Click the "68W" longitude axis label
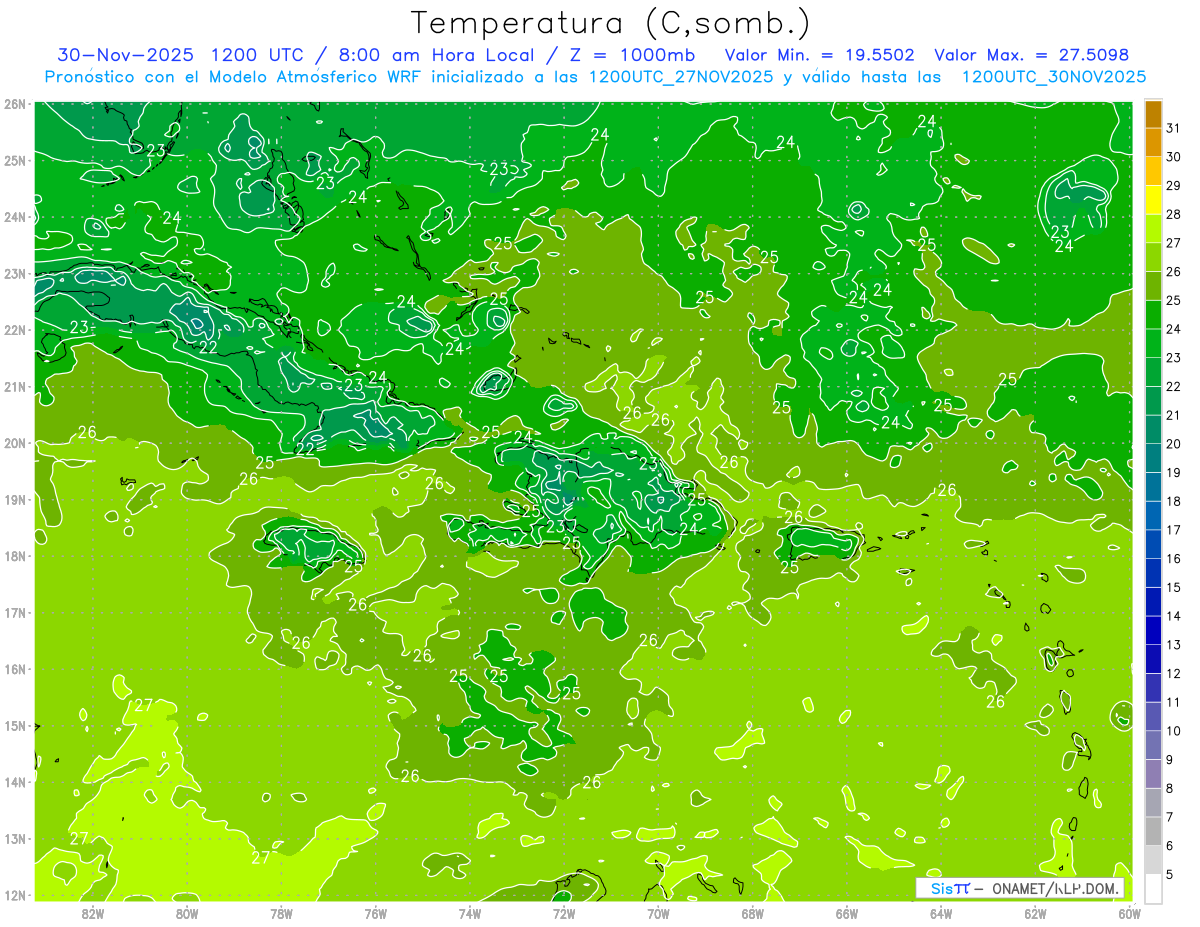1200x927 pixels. point(752,912)
